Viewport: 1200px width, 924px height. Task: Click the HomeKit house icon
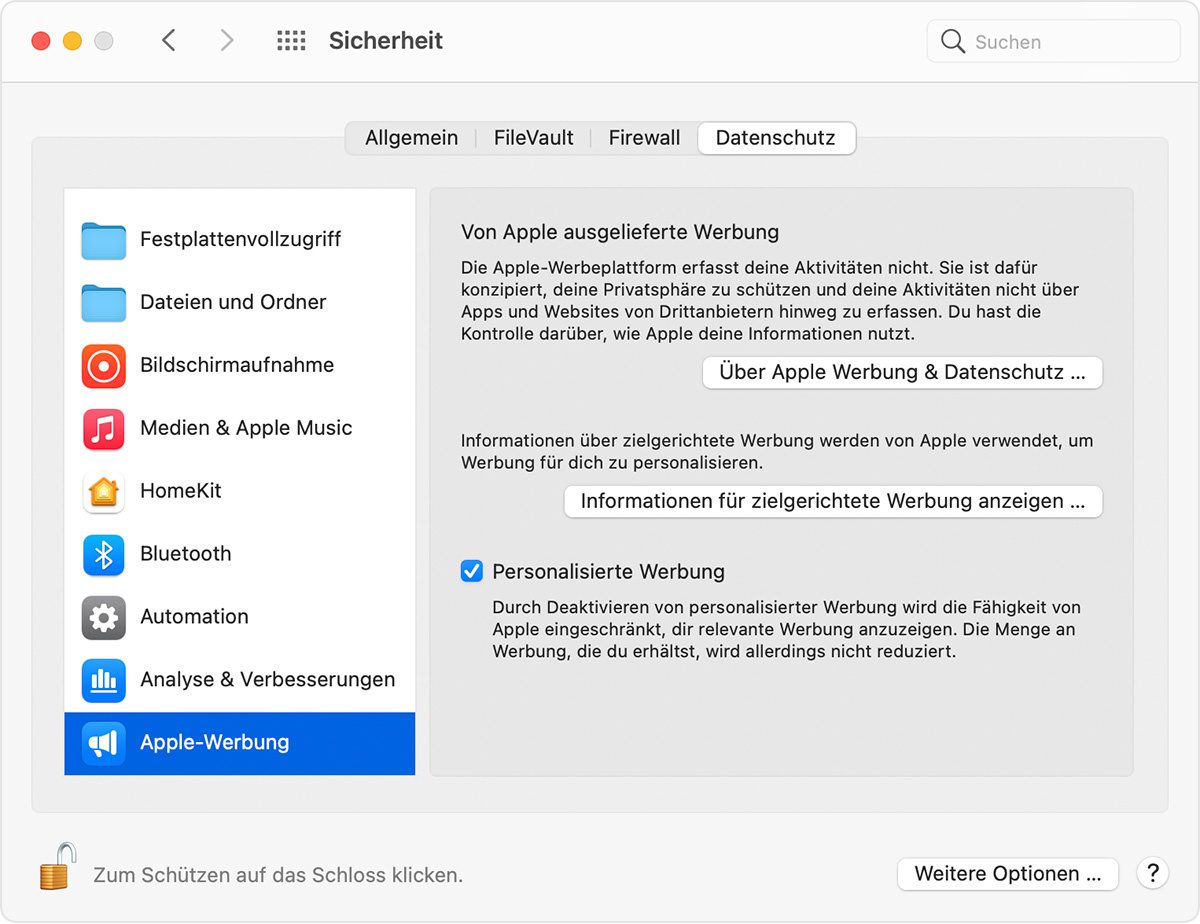104,492
